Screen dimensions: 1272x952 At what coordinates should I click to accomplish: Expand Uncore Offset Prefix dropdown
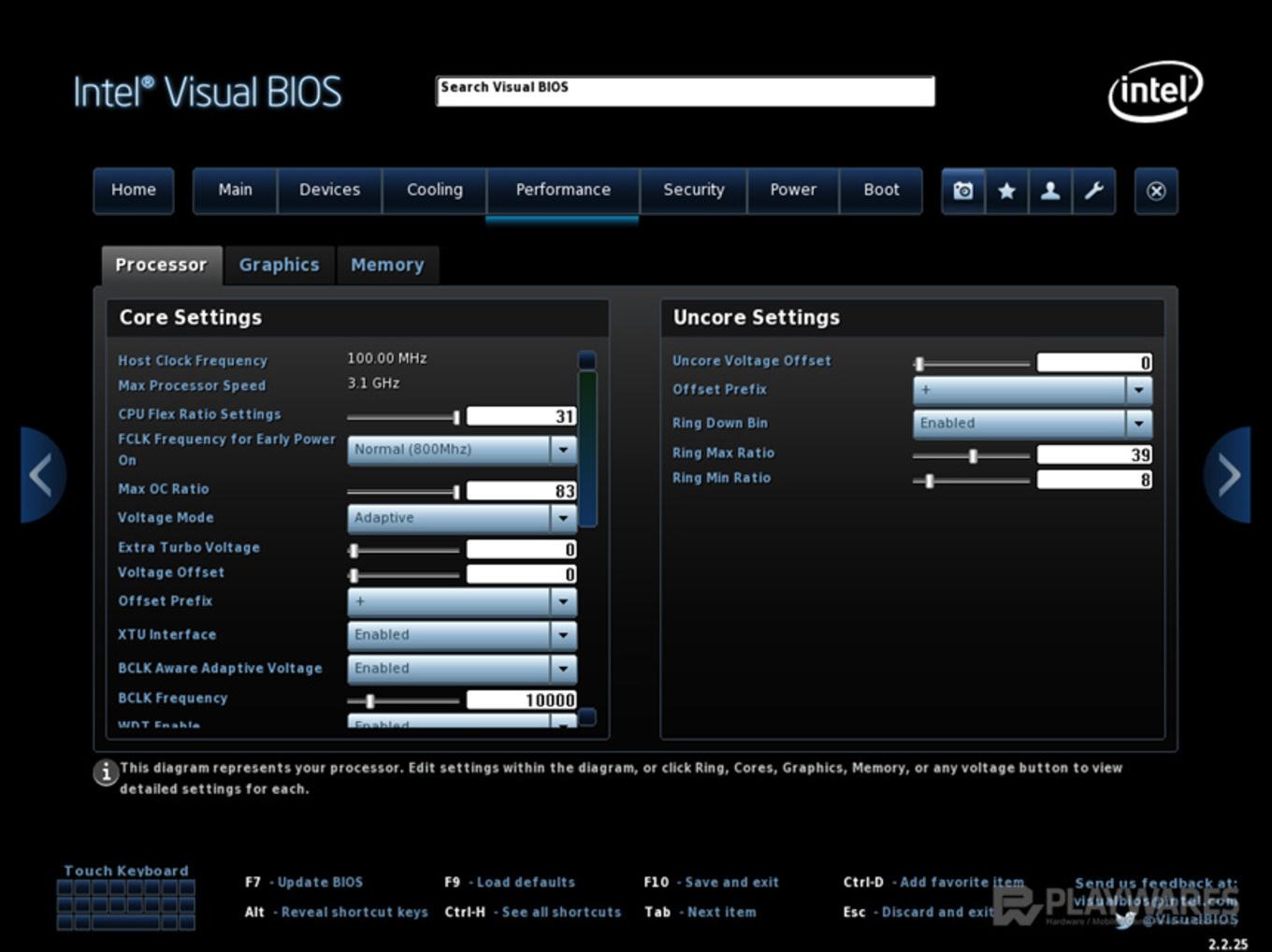[1033, 390]
